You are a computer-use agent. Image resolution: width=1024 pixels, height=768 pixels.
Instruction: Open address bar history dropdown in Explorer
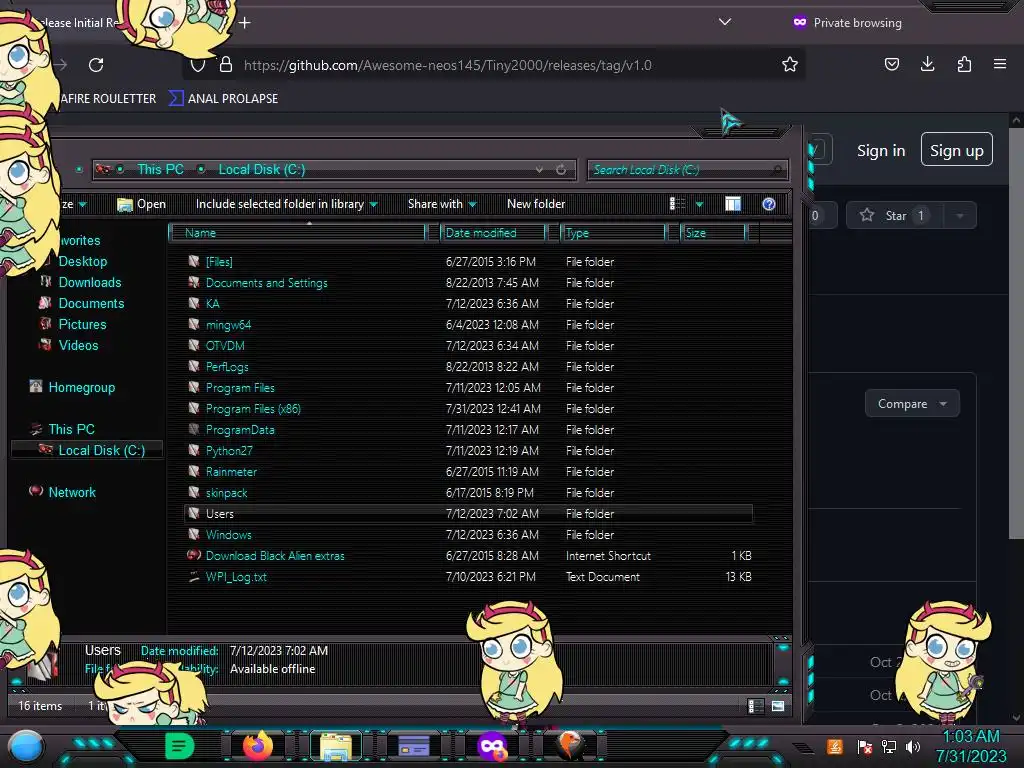tap(539, 170)
